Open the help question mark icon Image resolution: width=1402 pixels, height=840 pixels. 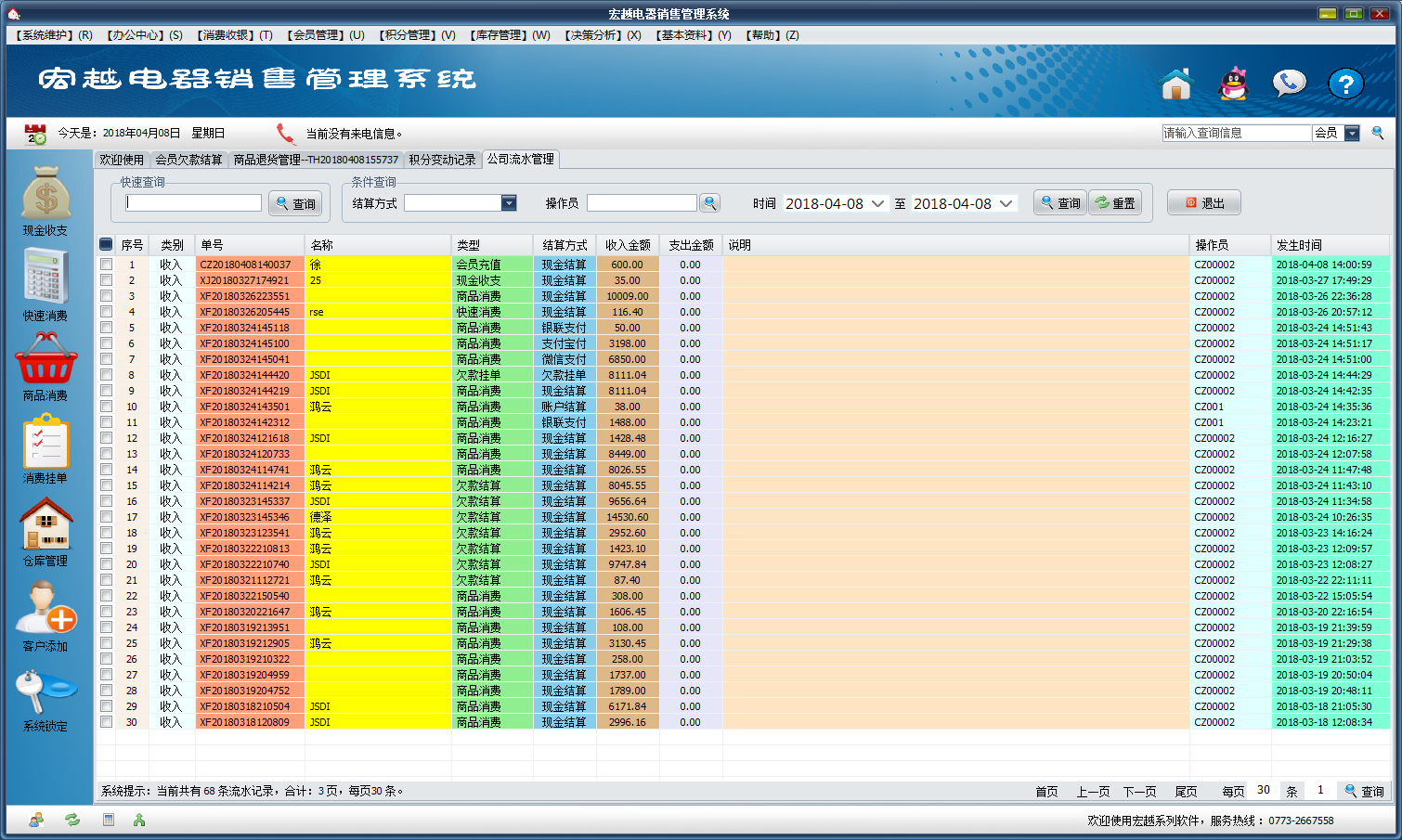click(x=1345, y=84)
